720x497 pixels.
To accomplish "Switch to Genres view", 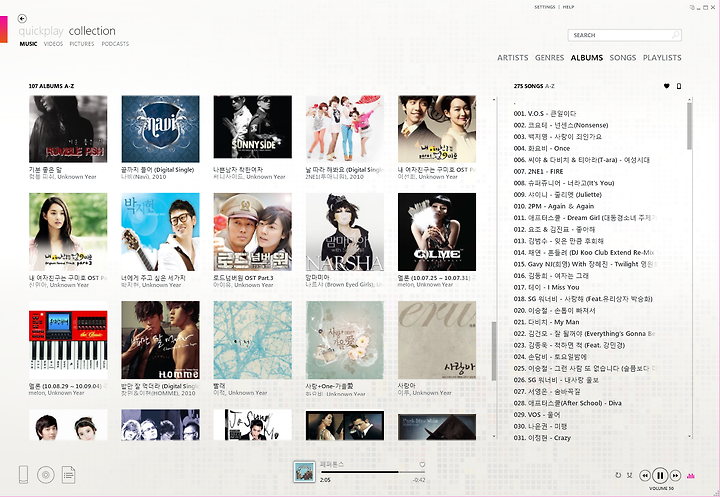I will [x=549, y=57].
